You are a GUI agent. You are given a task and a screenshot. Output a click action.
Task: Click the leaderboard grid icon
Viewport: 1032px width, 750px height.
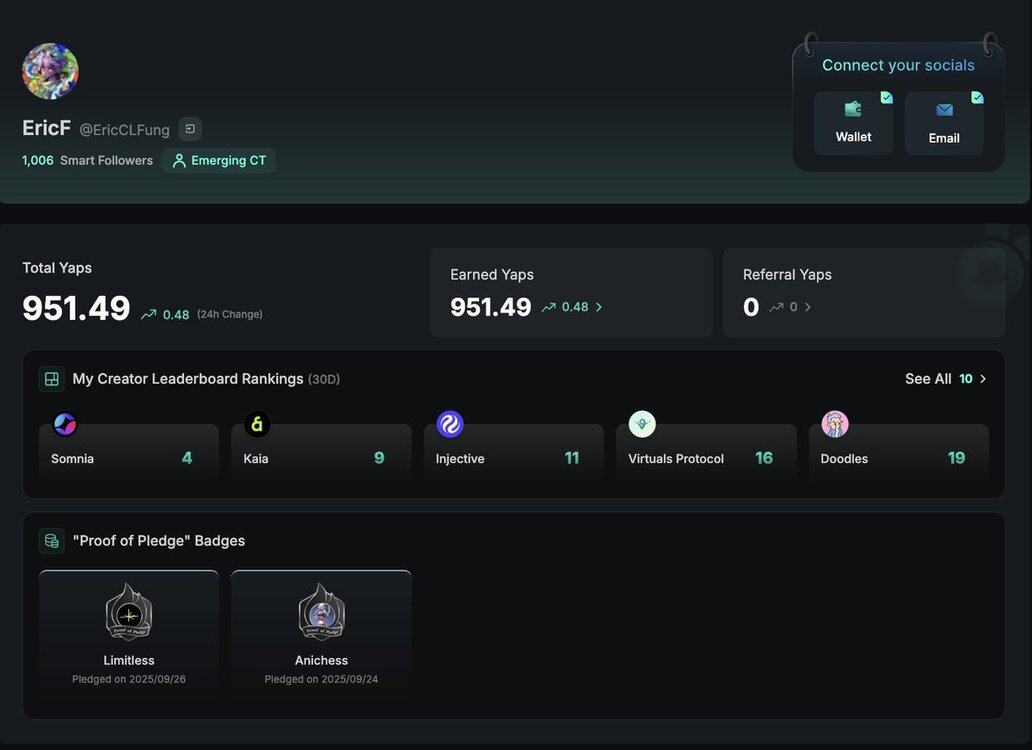click(52, 379)
